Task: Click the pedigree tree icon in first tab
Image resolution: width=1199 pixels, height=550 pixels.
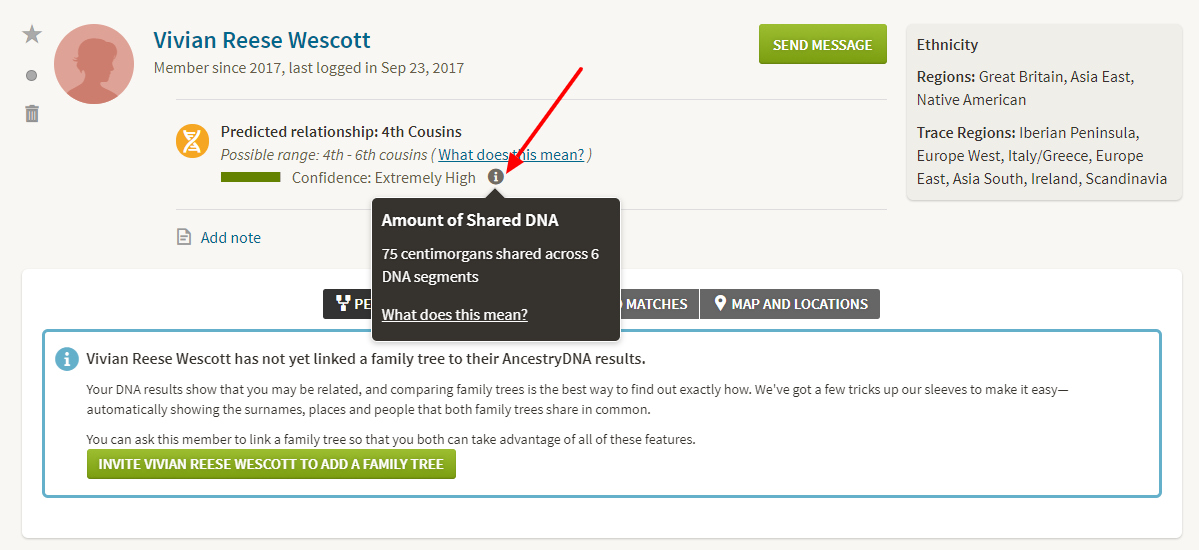Action: [x=343, y=304]
